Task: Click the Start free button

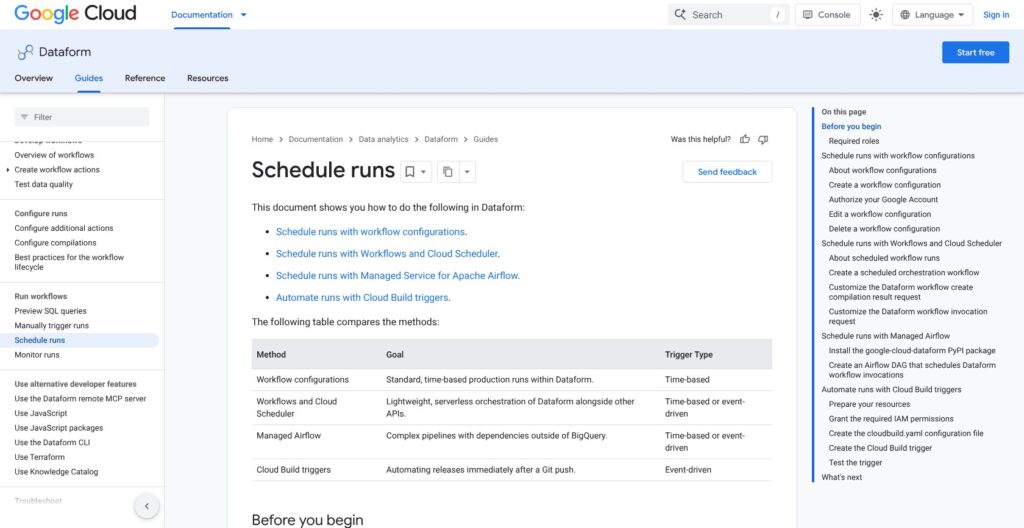Action: click(x=975, y=52)
